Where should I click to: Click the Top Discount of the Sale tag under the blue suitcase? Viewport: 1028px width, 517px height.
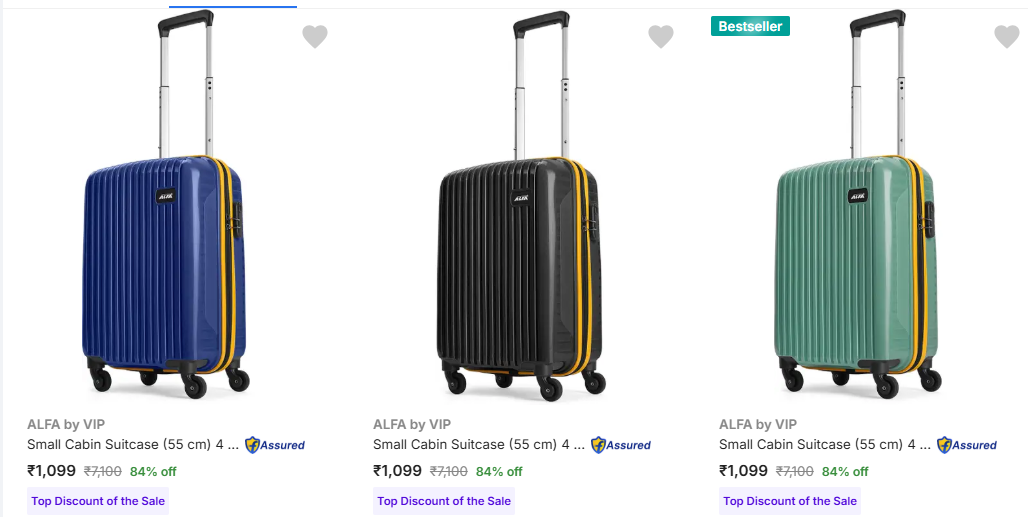[x=98, y=501]
